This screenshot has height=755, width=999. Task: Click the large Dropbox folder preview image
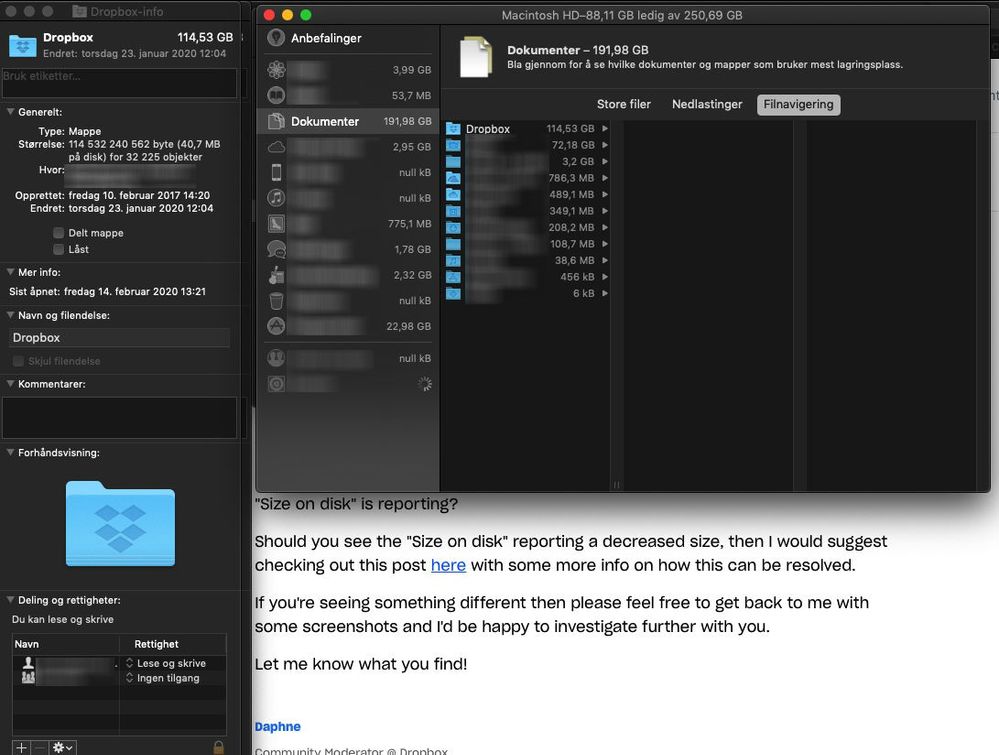[x=120, y=523]
